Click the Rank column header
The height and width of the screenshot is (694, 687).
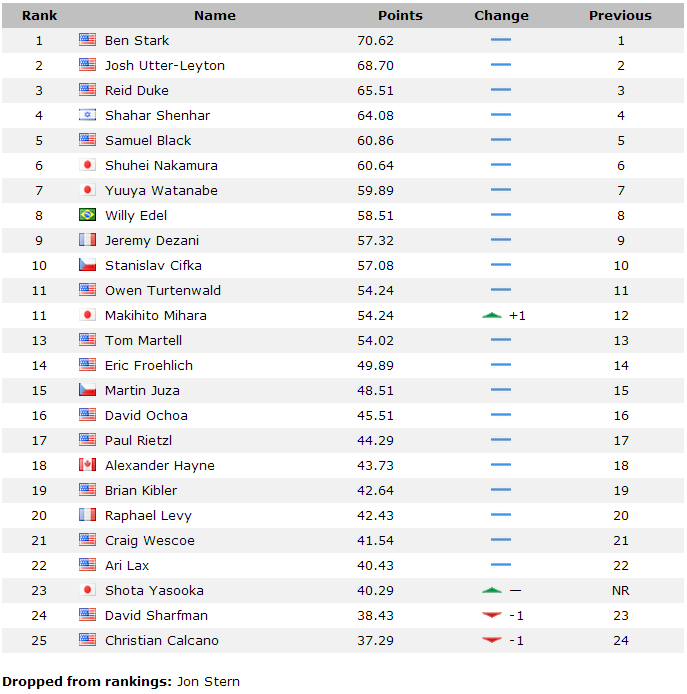coord(39,15)
